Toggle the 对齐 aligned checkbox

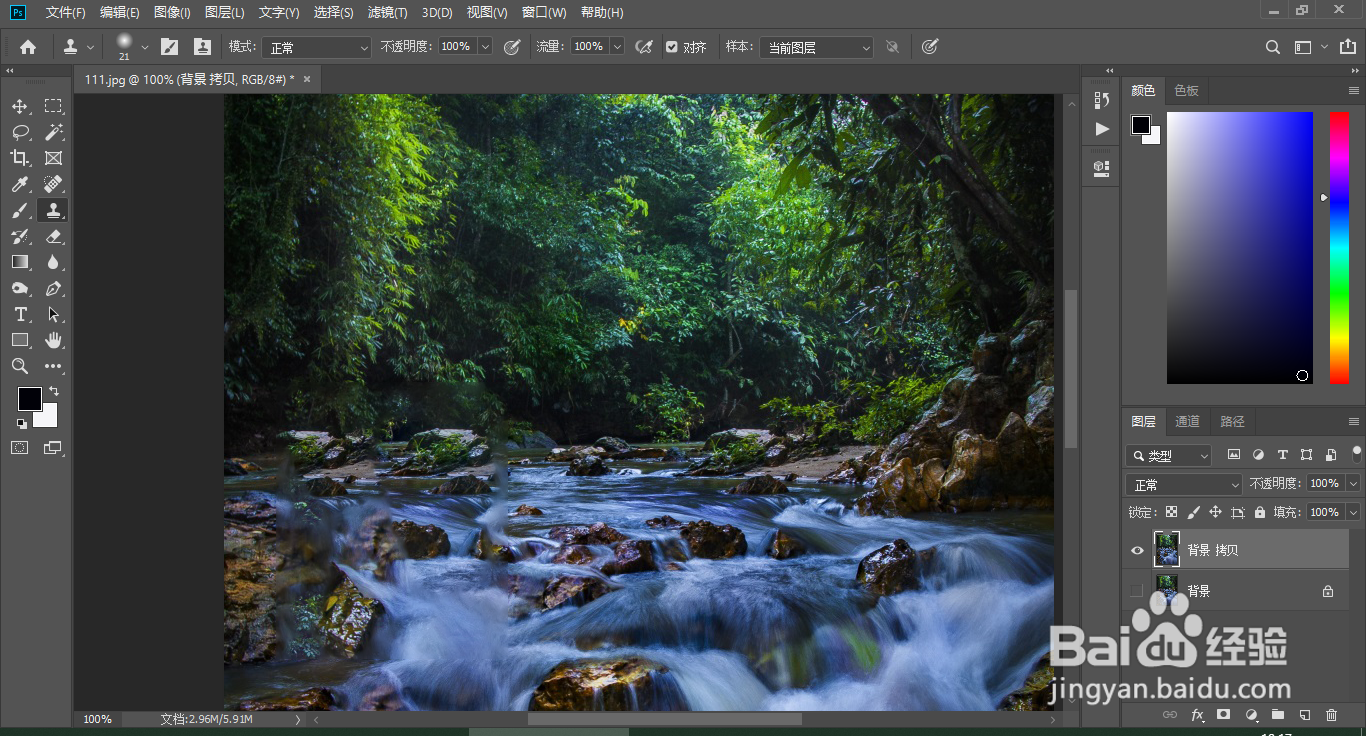tap(671, 47)
